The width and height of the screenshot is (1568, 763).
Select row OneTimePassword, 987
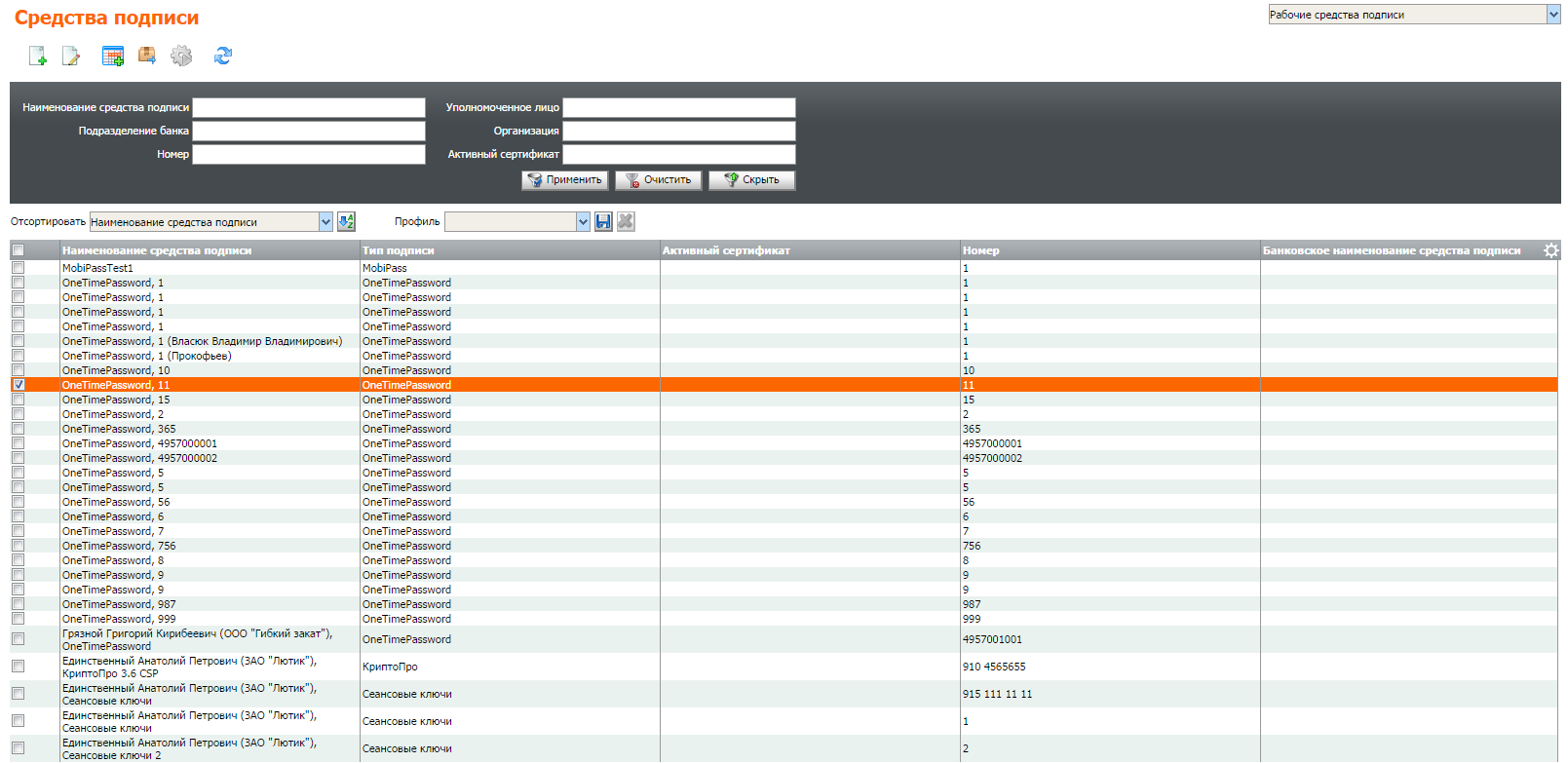point(784,604)
